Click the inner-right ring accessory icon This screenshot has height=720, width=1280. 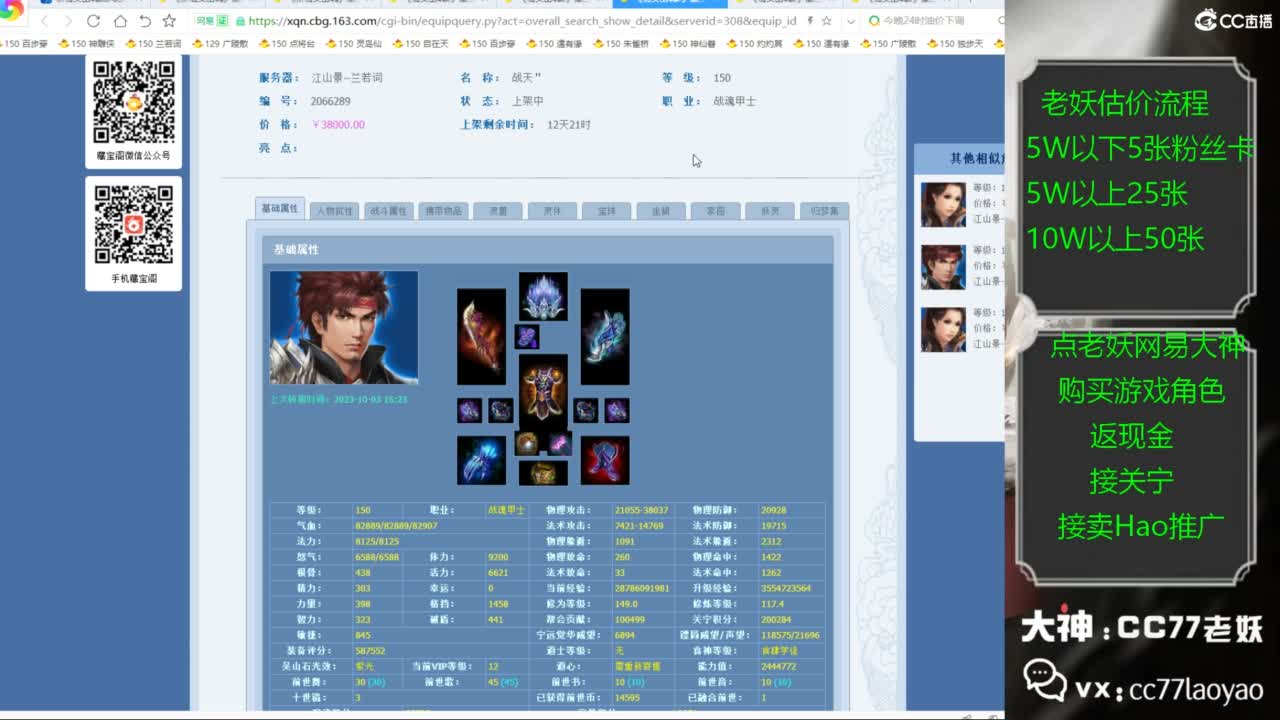click(585, 410)
